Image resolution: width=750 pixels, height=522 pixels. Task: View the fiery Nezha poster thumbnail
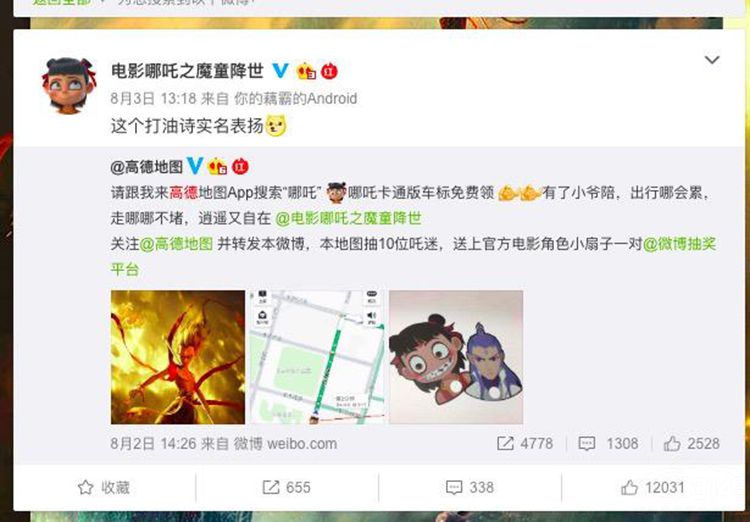click(x=178, y=357)
